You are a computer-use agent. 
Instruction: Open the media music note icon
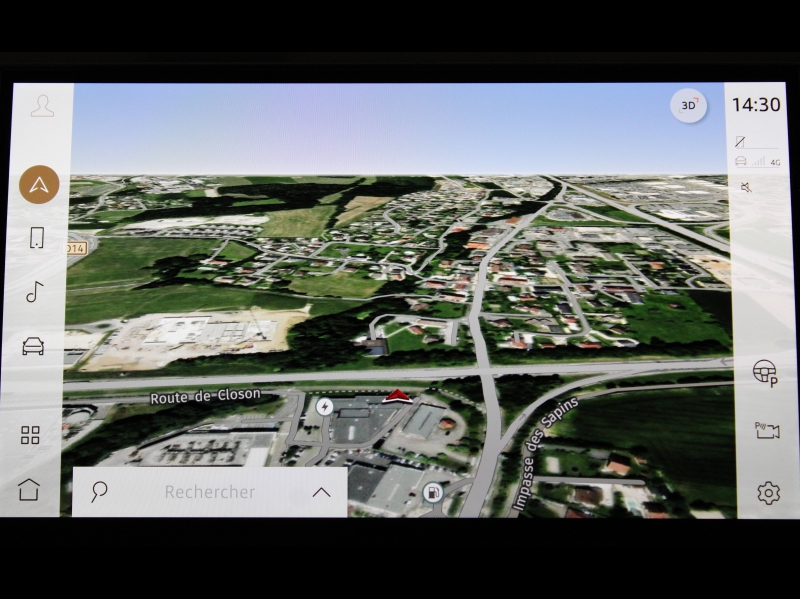coord(35,291)
